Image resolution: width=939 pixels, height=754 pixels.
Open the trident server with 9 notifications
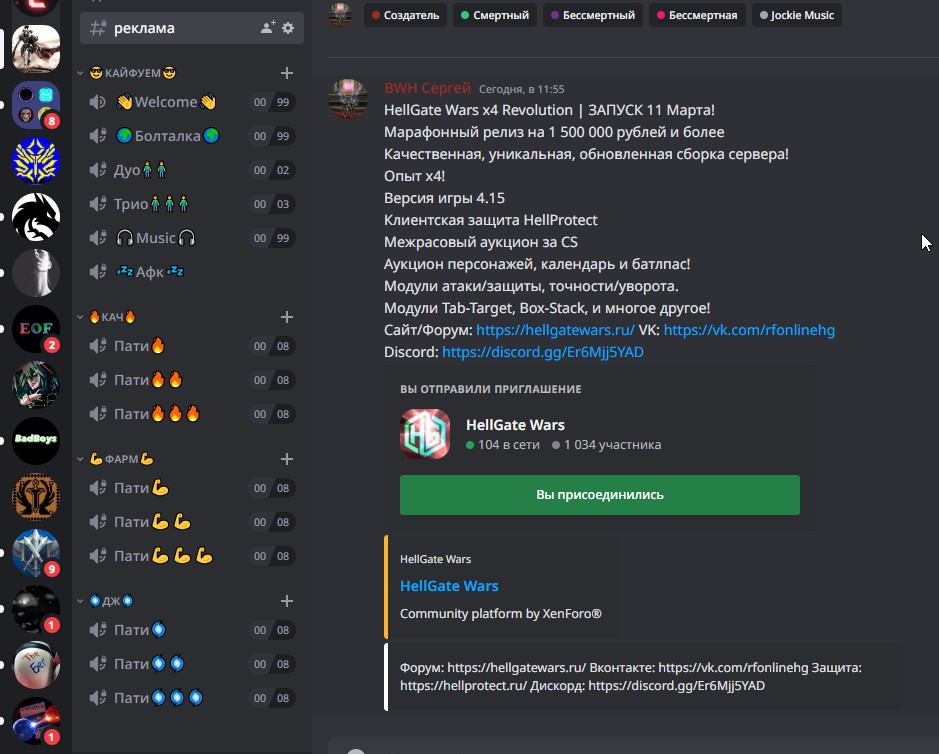click(36, 553)
